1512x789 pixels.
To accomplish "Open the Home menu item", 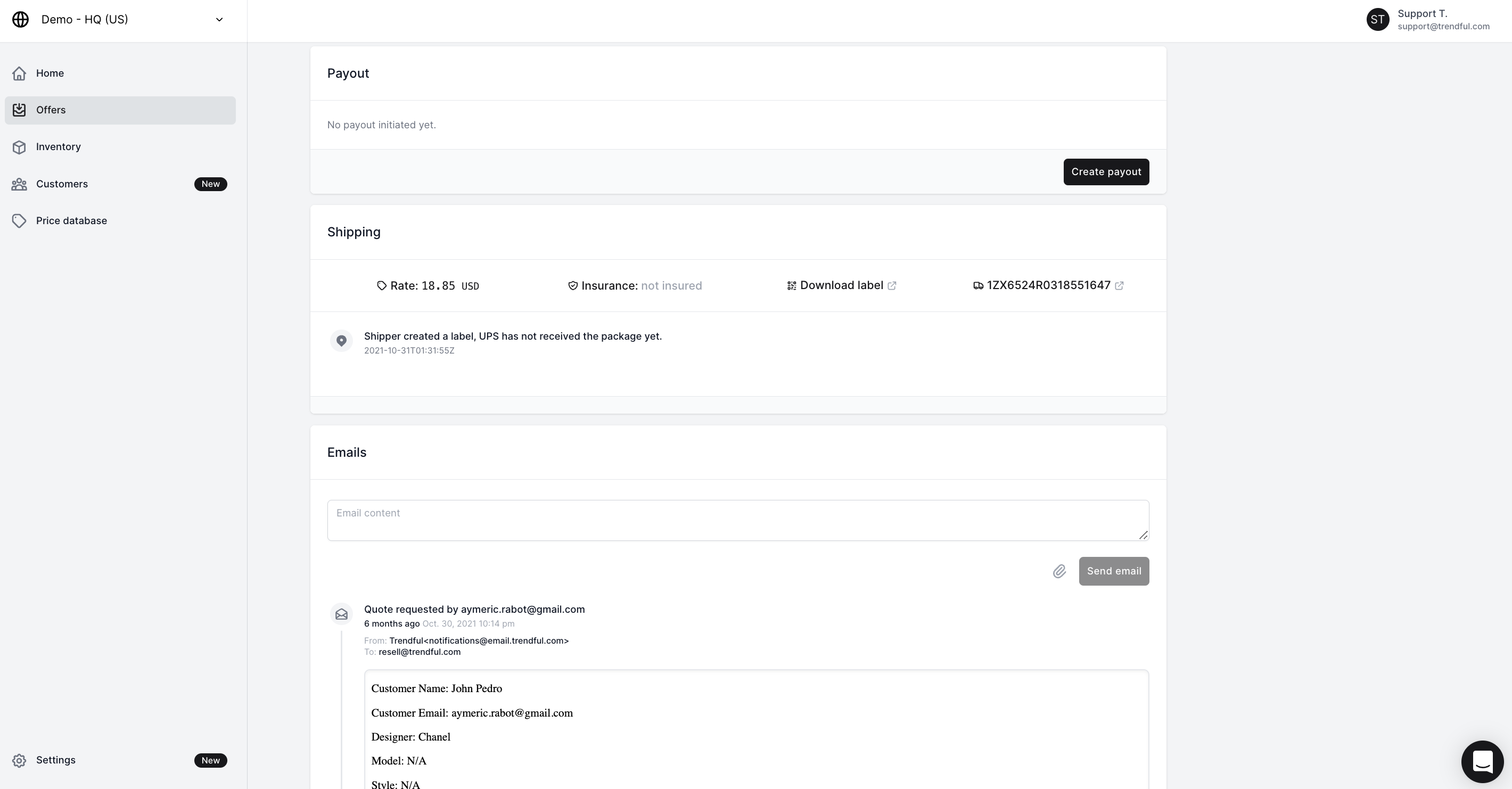I will [x=120, y=73].
